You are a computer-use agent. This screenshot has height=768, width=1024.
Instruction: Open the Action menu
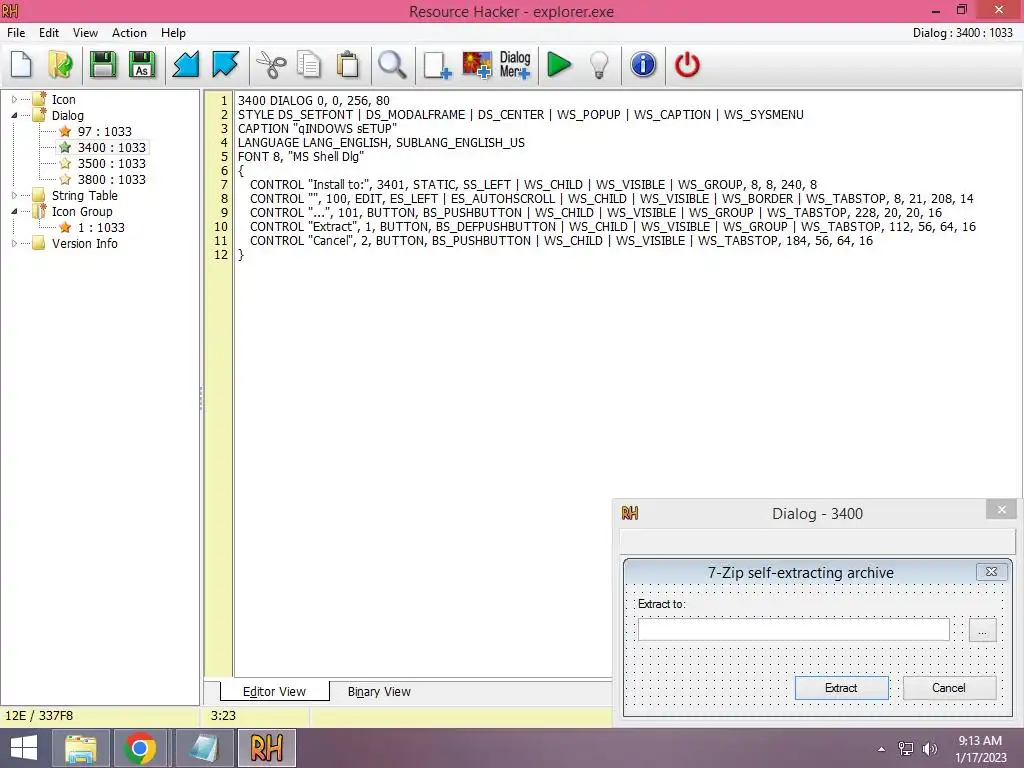pyautogui.click(x=129, y=33)
